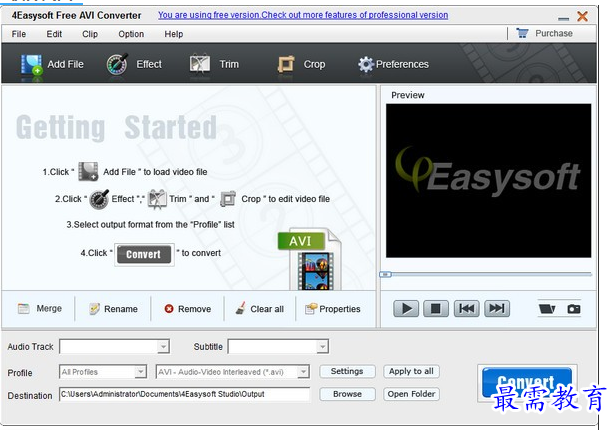Click the preview seek slider handle
The image size is (615, 430).
click(385, 274)
